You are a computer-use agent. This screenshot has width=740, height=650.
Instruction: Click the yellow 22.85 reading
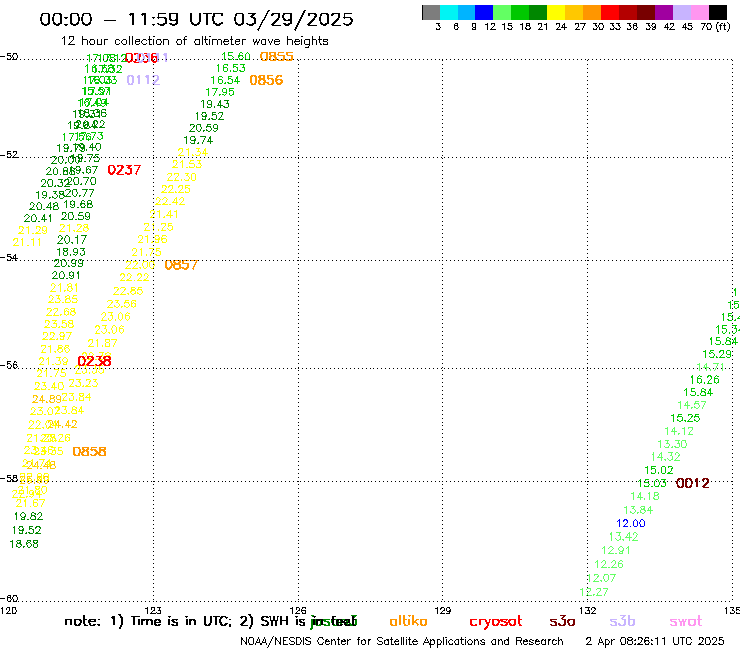tap(128, 291)
